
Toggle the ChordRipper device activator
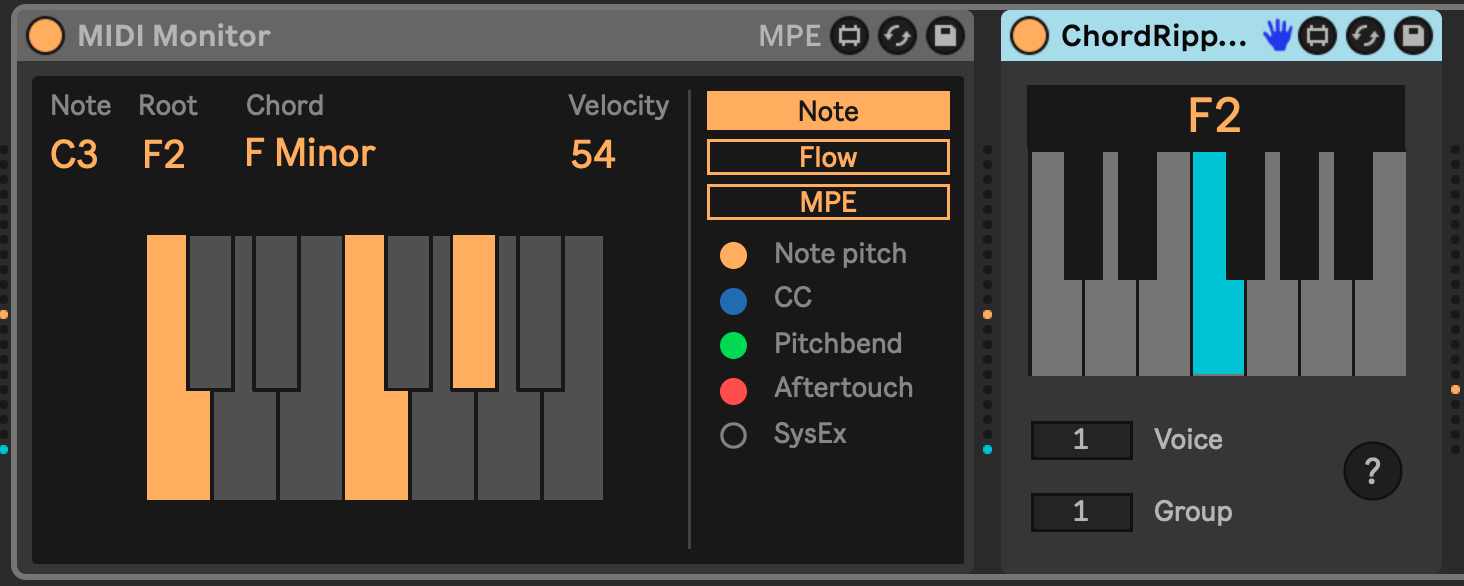coord(1029,36)
